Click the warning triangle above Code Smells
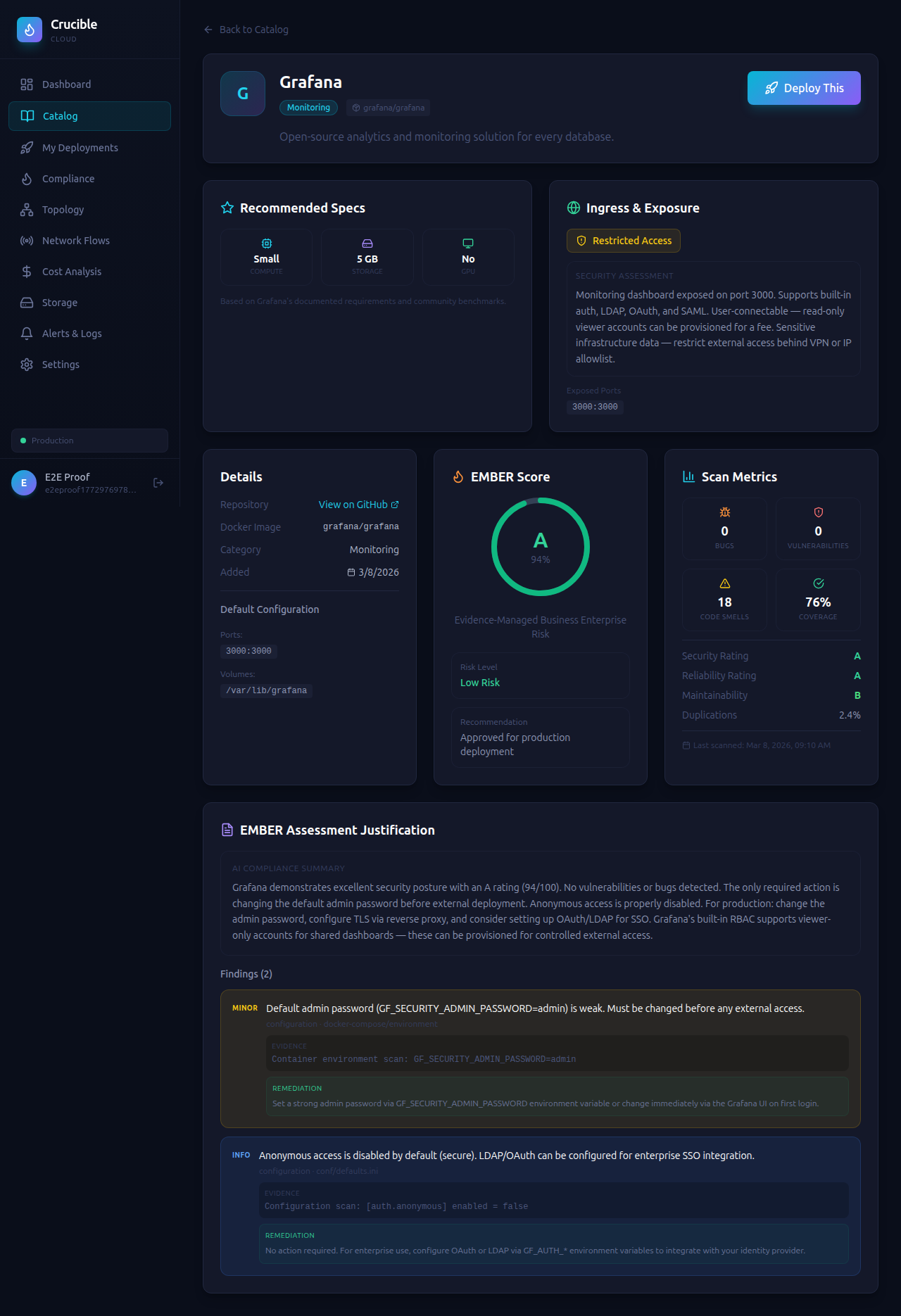 click(x=725, y=583)
